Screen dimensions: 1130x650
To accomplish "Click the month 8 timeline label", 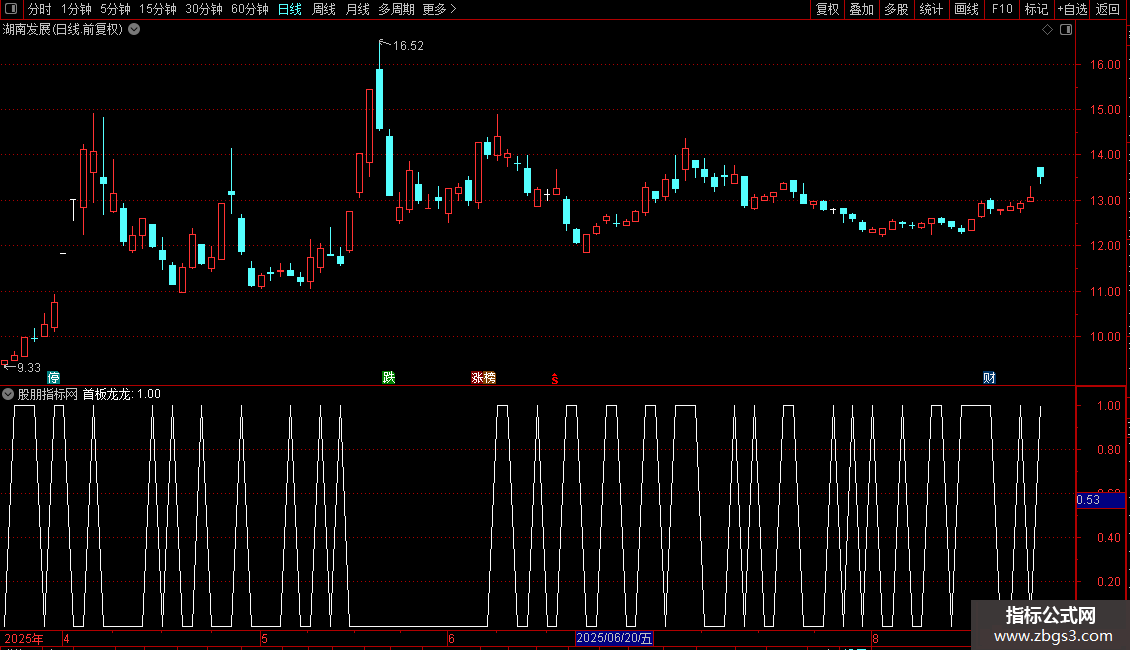I will pyautogui.click(x=876, y=638).
